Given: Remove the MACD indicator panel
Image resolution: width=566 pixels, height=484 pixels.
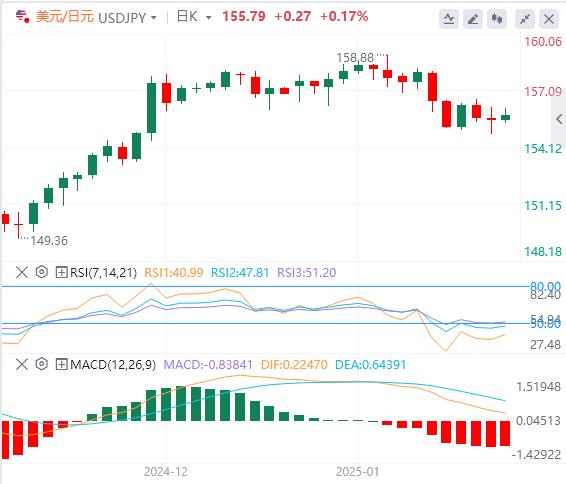Looking at the screenshot, I should coord(22,365).
